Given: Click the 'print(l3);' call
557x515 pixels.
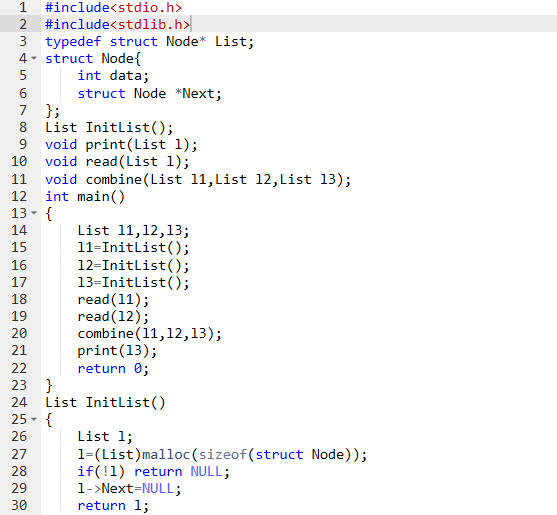Looking at the screenshot, I should click(x=117, y=351).
